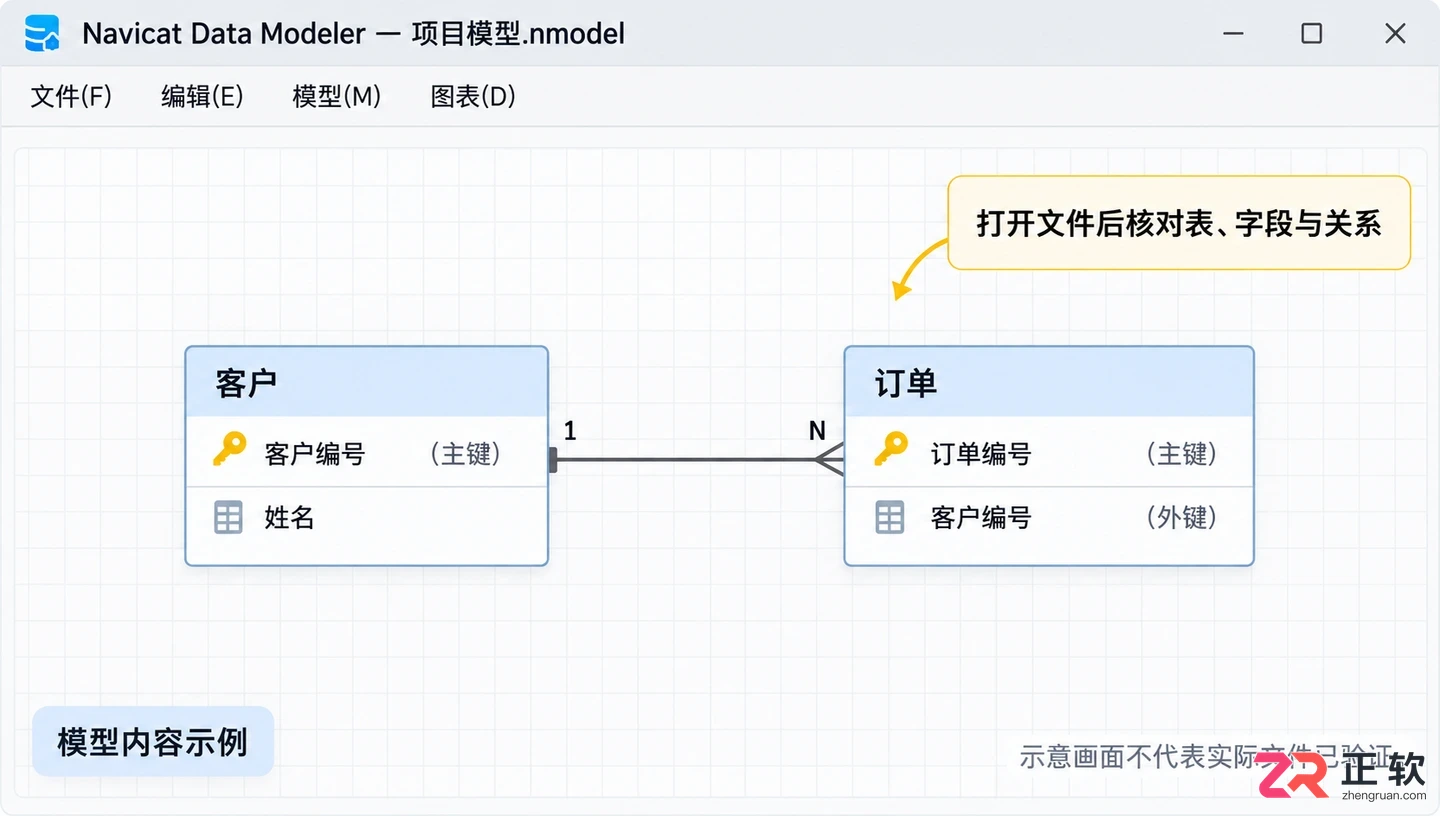Click the column icon in the 订单 table's 客户编号 row
The width and height of the screenshot is (1440, 816).
pos(890,518)
